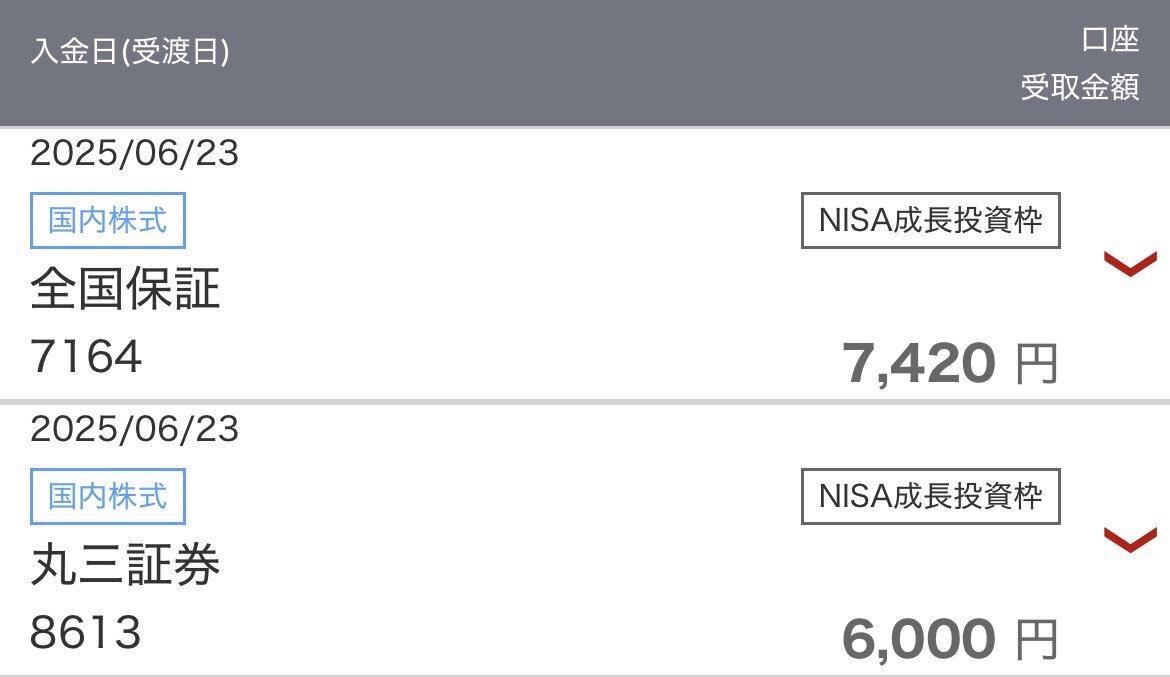
Task: Click the 受取金額 column header
Action: point(1080,87)
